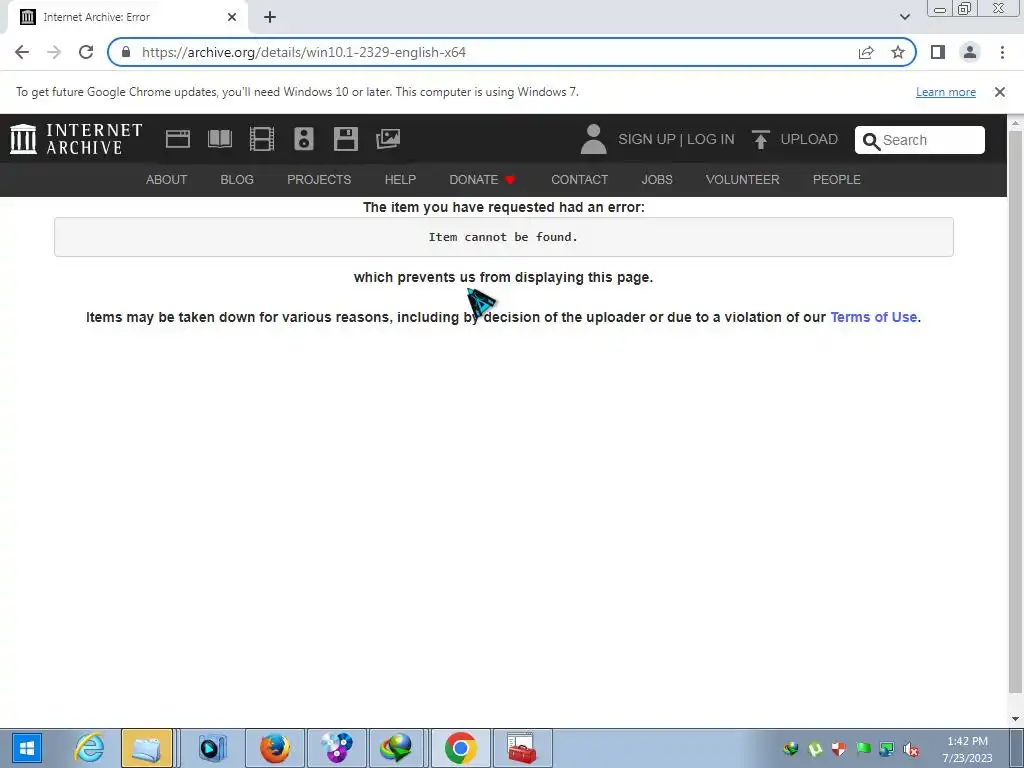This screenshot has width=1024, height=768.
Task: Share this page icon in the address bar
Action: [x=866, y=52]
